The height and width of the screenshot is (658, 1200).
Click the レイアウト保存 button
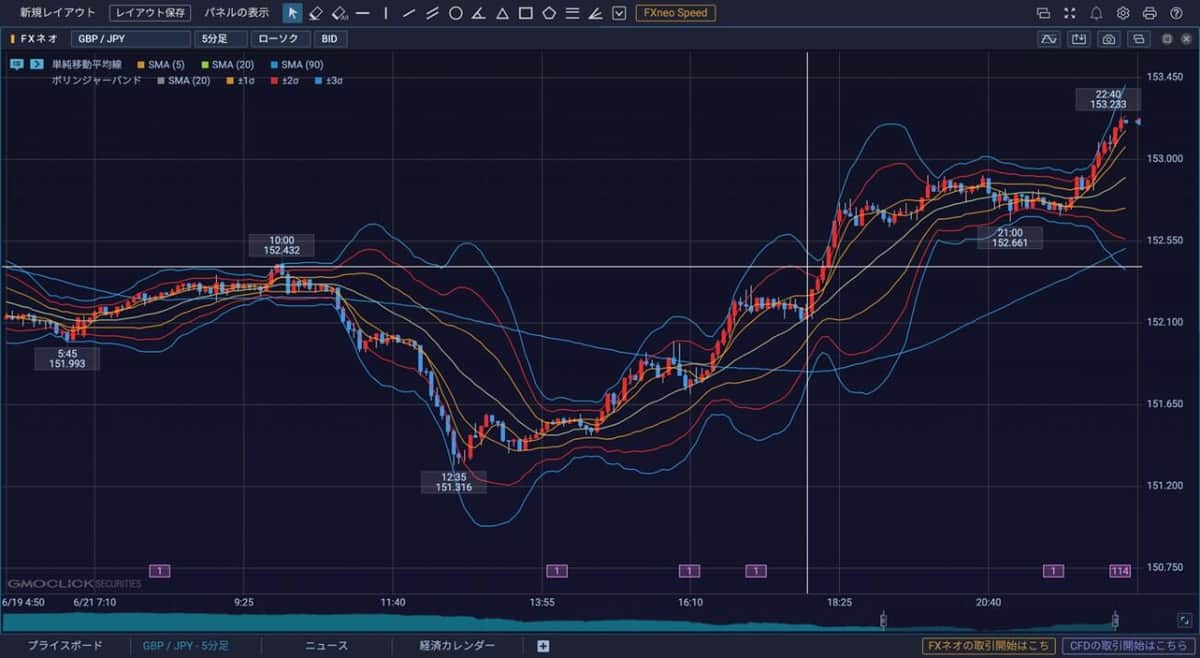(150, 13)
